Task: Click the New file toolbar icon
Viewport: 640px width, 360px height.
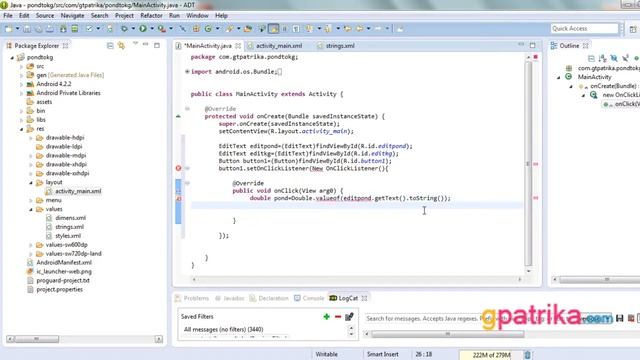Action: tap(8, 29)
